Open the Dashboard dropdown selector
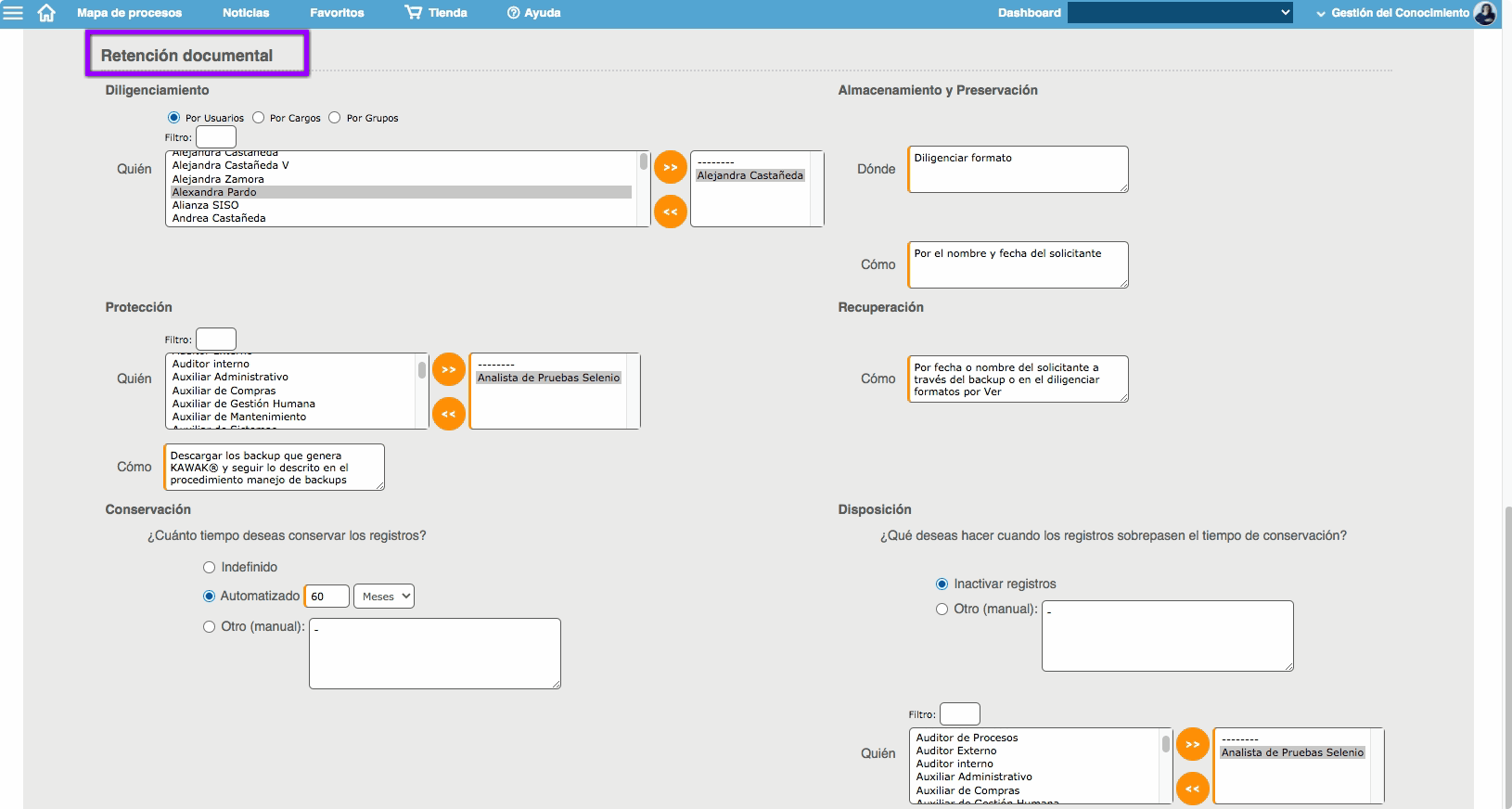The width and height of the screenshot is (1512, 809). (x=1180, y=12)
